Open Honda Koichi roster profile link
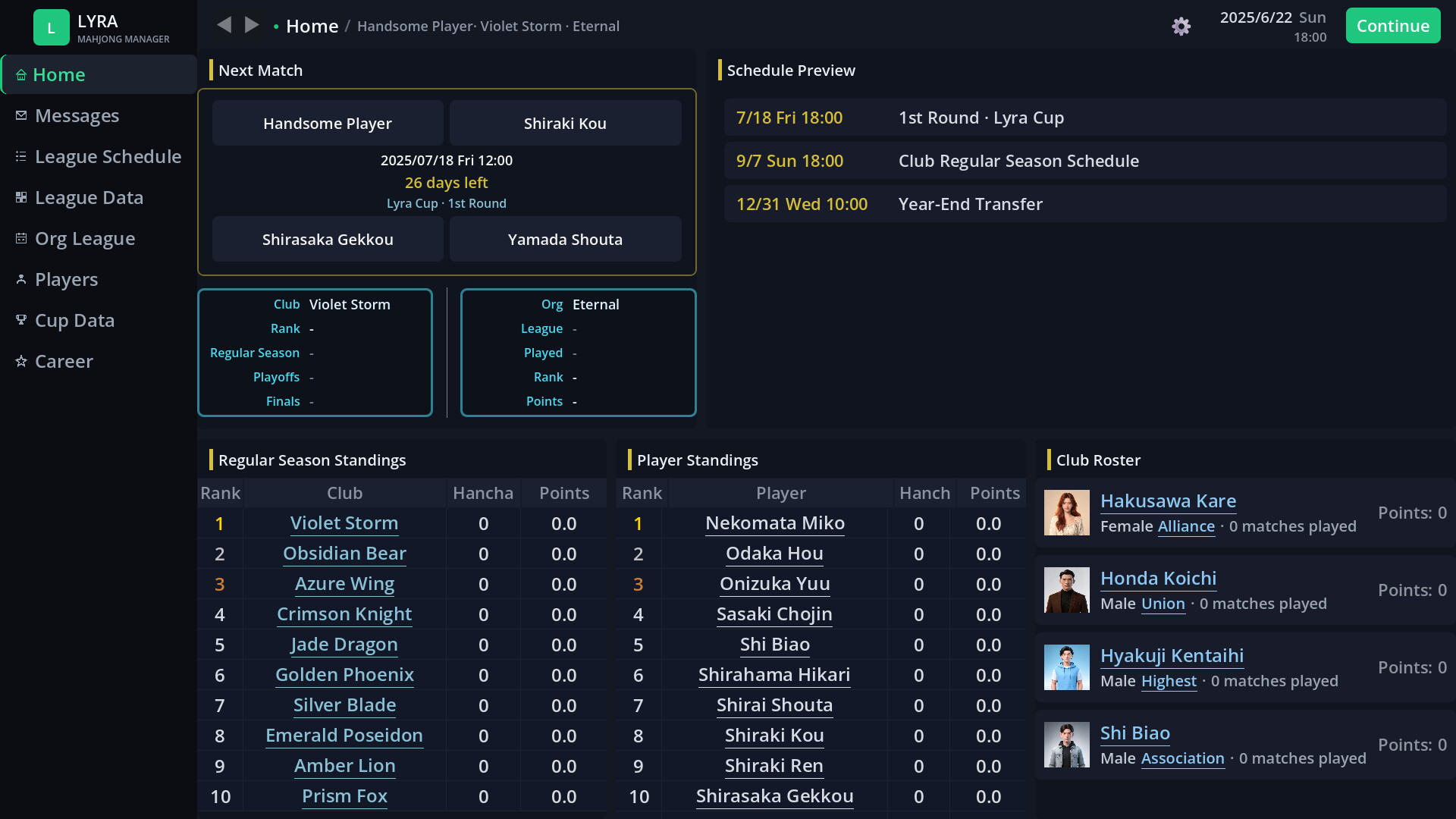Image resolution: width=1456 pixels, height=819 pixels. point(1158,579)
